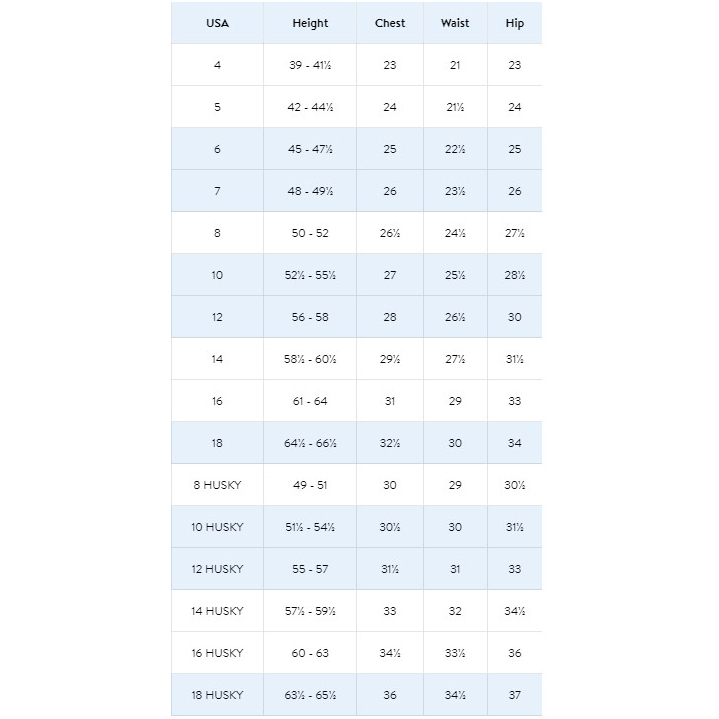The width and height of the screenshot is (719, 719).
Task: Select the 12 HUSKY size label
Action: coord(217,569)
